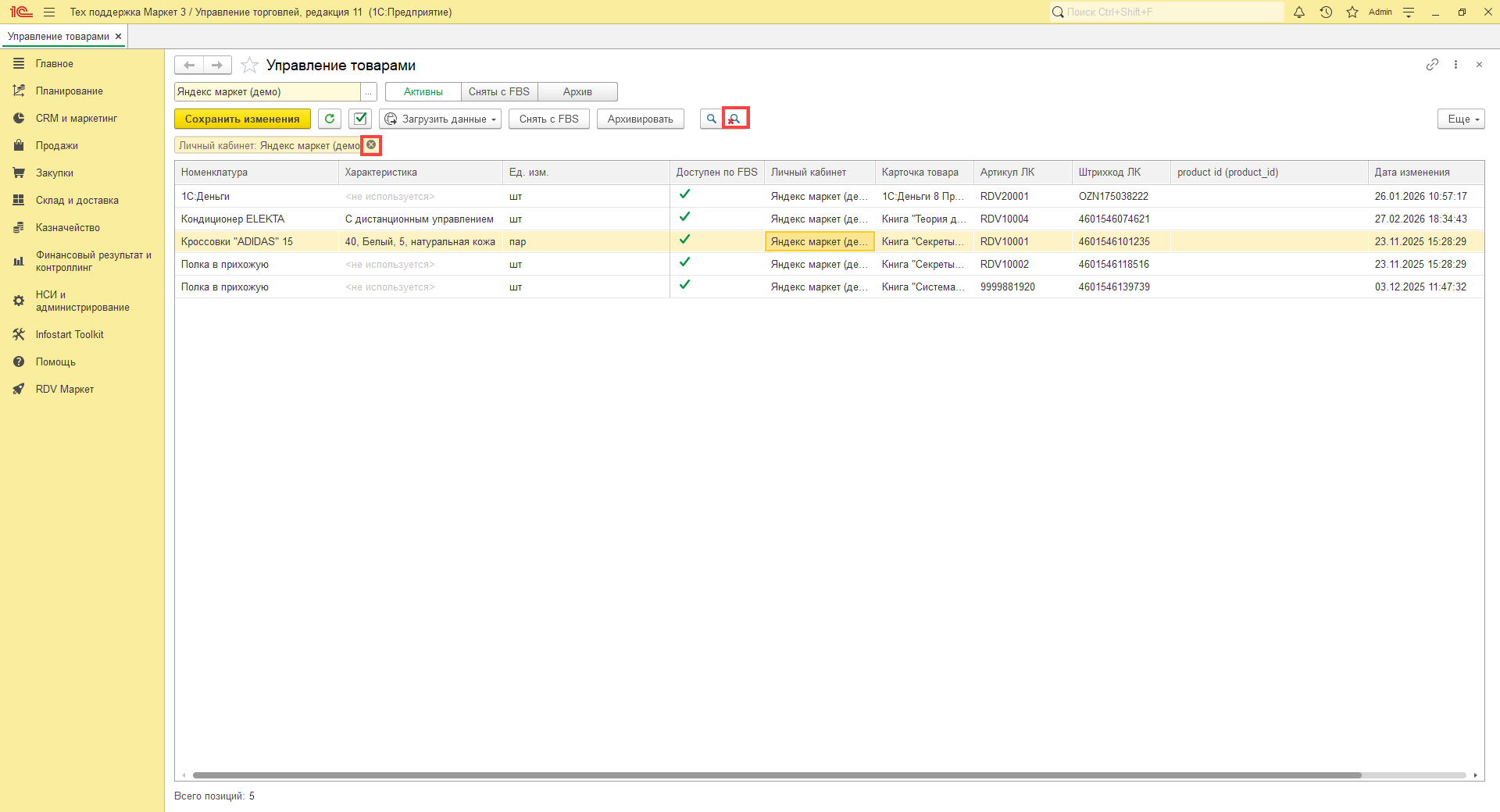Click Сохранить изменения button
Screen dimensions: 1500x812
pos(242,119)
